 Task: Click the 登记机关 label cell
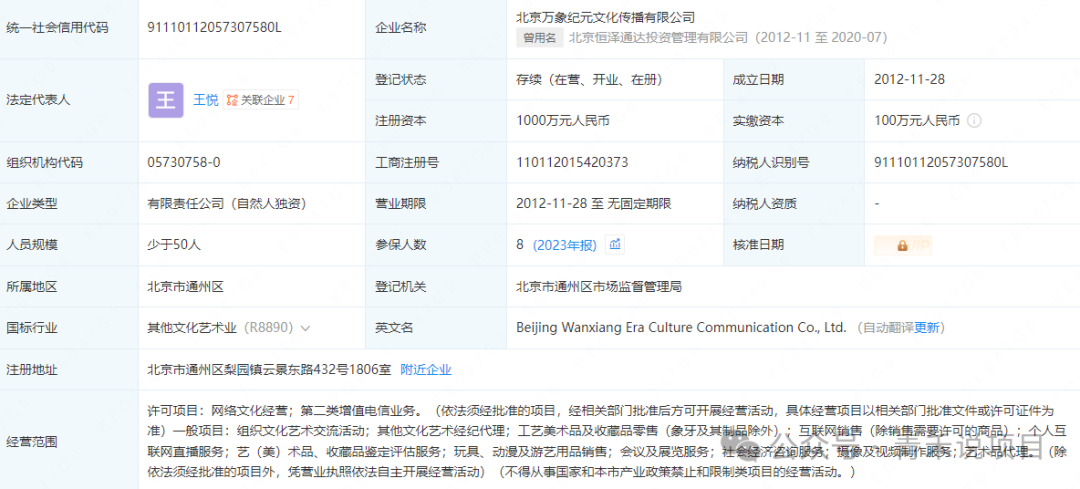pyautogui.click(x=434, y=287)
